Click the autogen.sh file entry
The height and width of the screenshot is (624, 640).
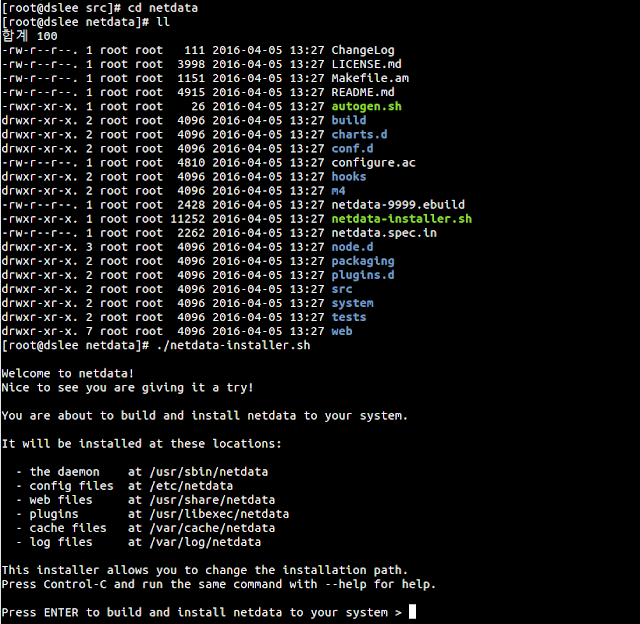point(366,106)
